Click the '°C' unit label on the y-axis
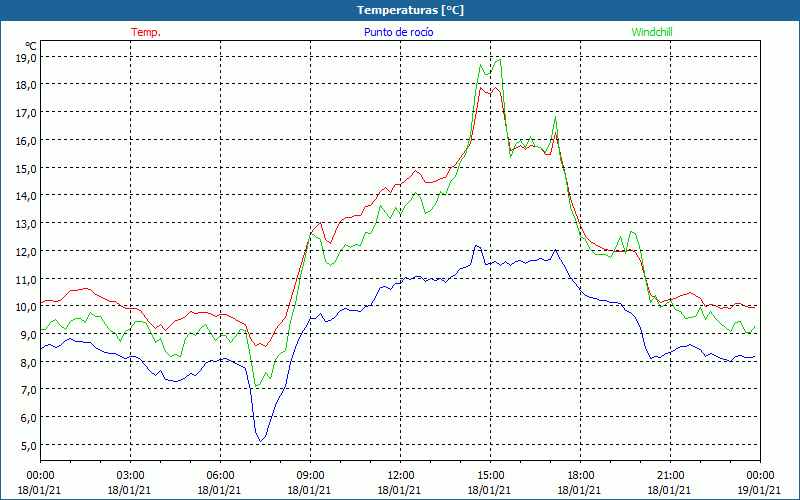Viewport: 800px width, 500px height. [x=30, y=46]
